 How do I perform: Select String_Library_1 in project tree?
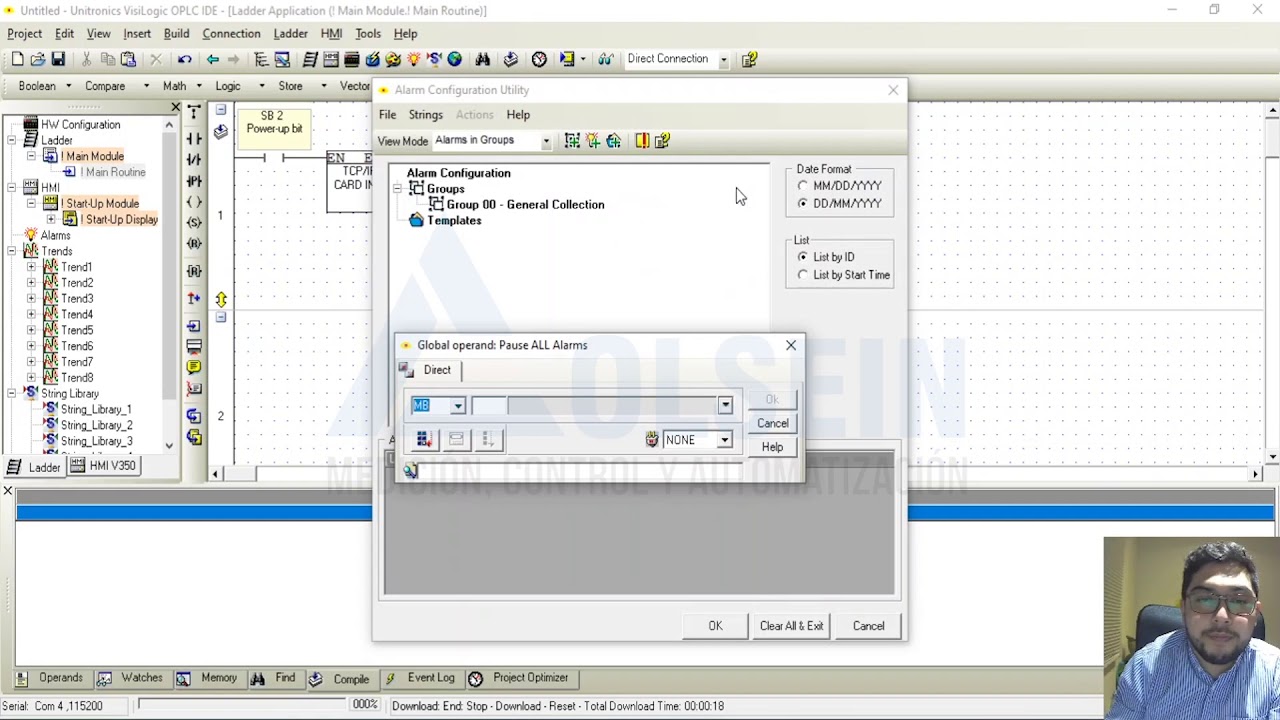[x=96, y=410]
